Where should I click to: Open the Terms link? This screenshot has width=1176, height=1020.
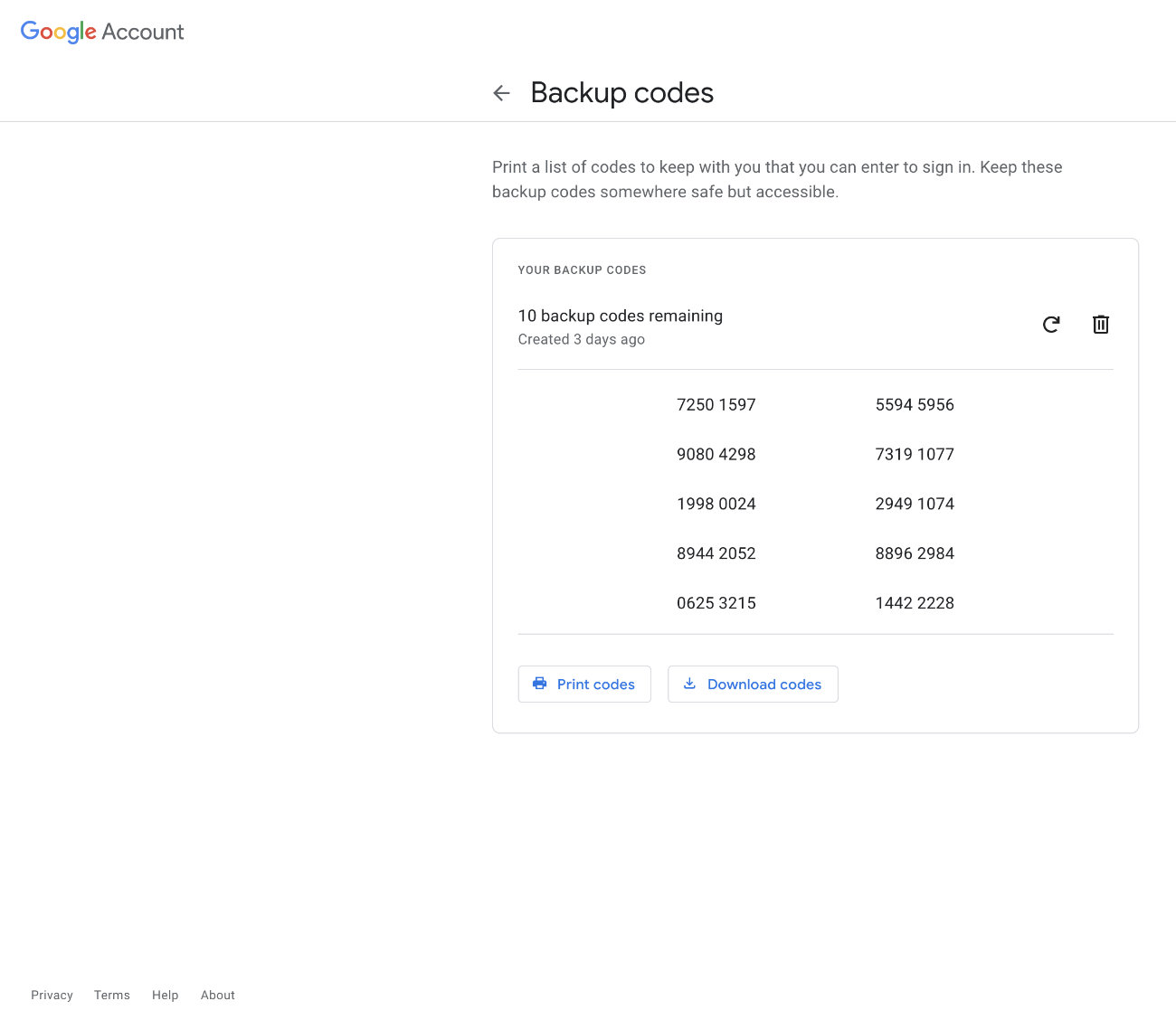111,995
